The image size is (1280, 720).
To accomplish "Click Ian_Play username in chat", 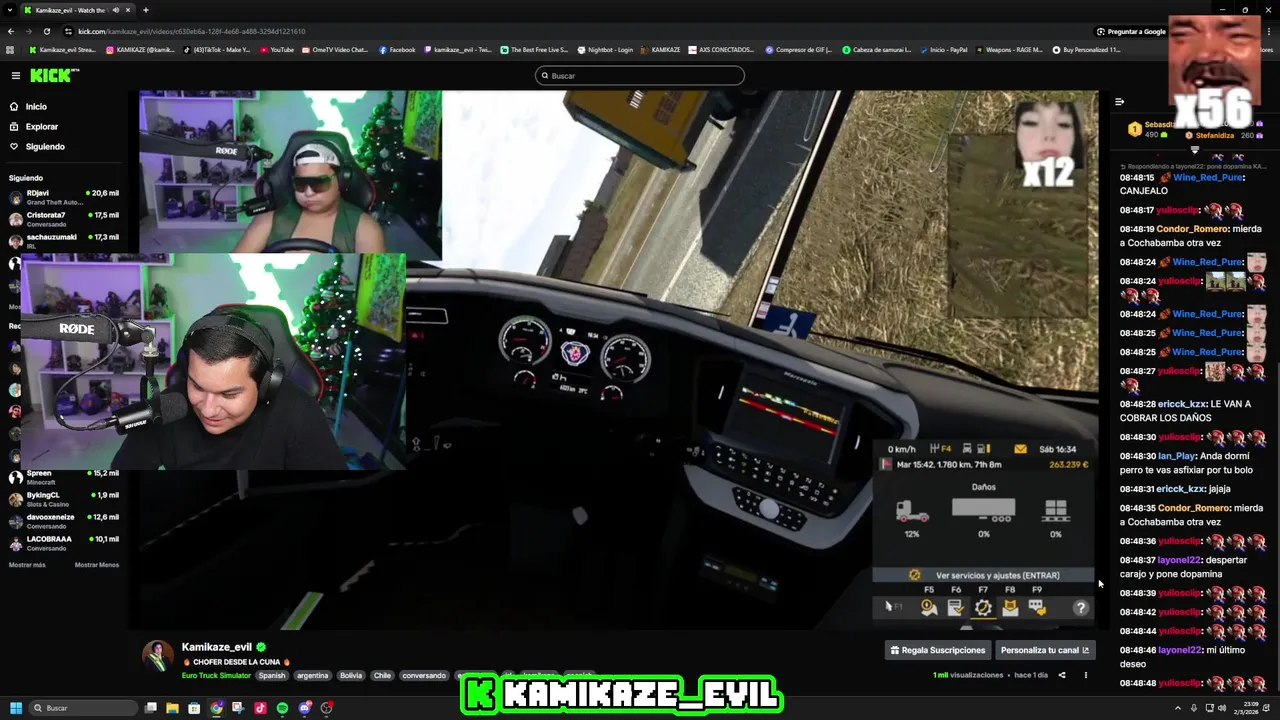I will [1177, 456].
